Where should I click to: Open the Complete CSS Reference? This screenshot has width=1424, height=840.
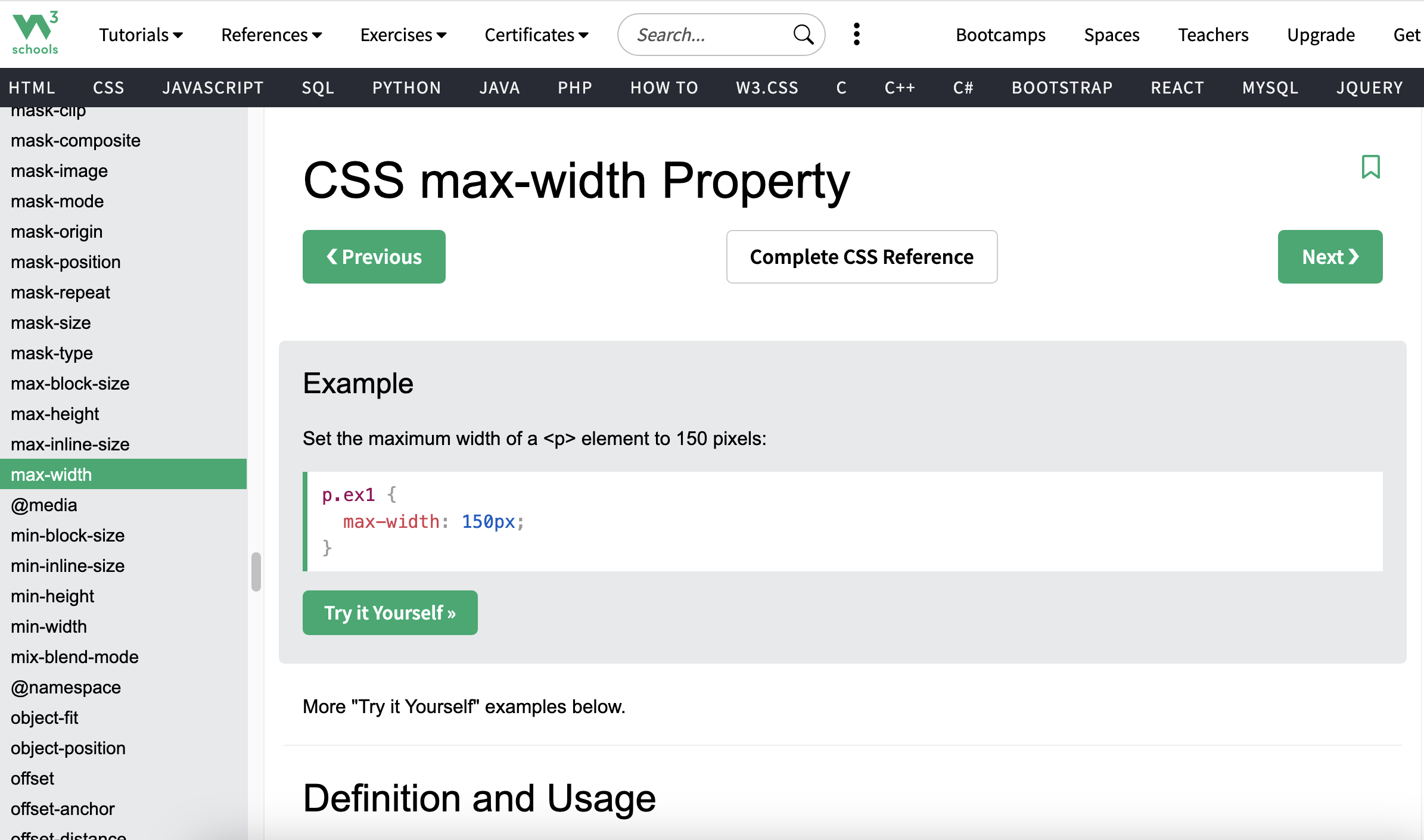click(x=861, y=256)
